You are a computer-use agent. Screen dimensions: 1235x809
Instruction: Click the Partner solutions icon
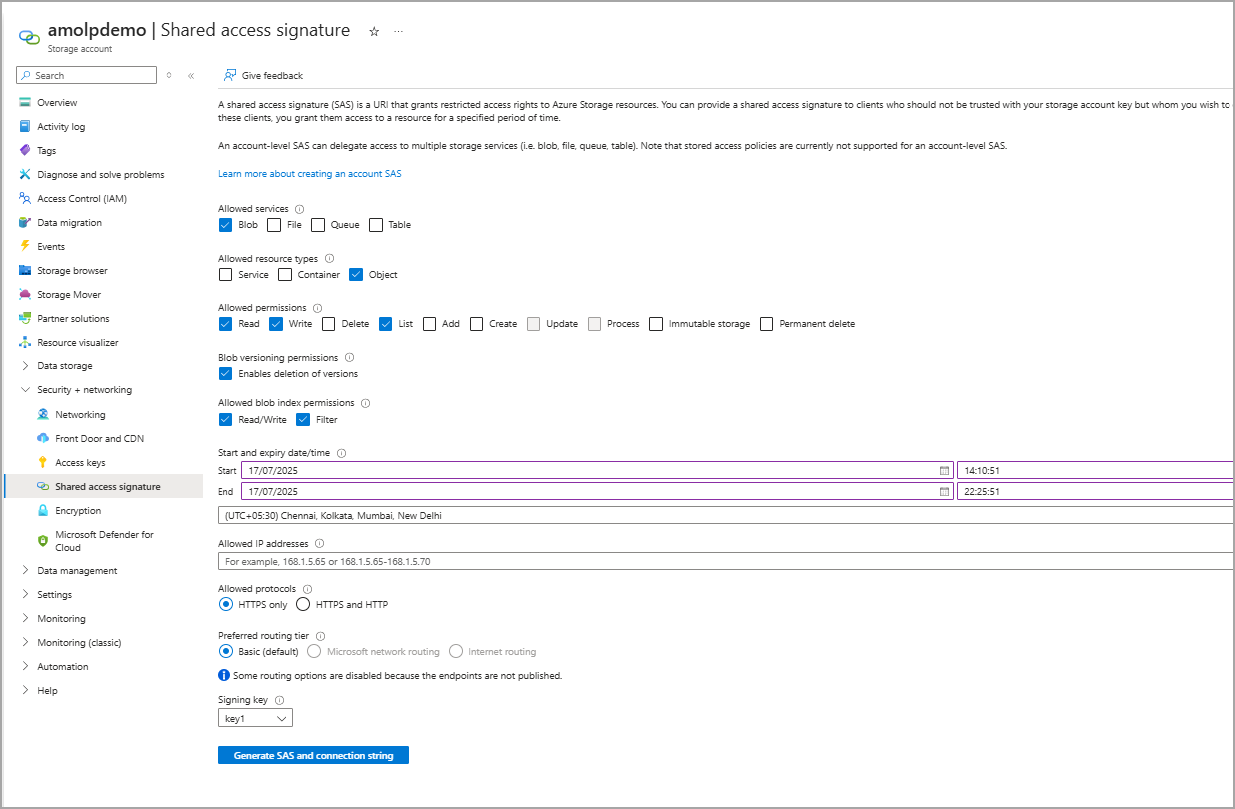(x=25, y=319)
